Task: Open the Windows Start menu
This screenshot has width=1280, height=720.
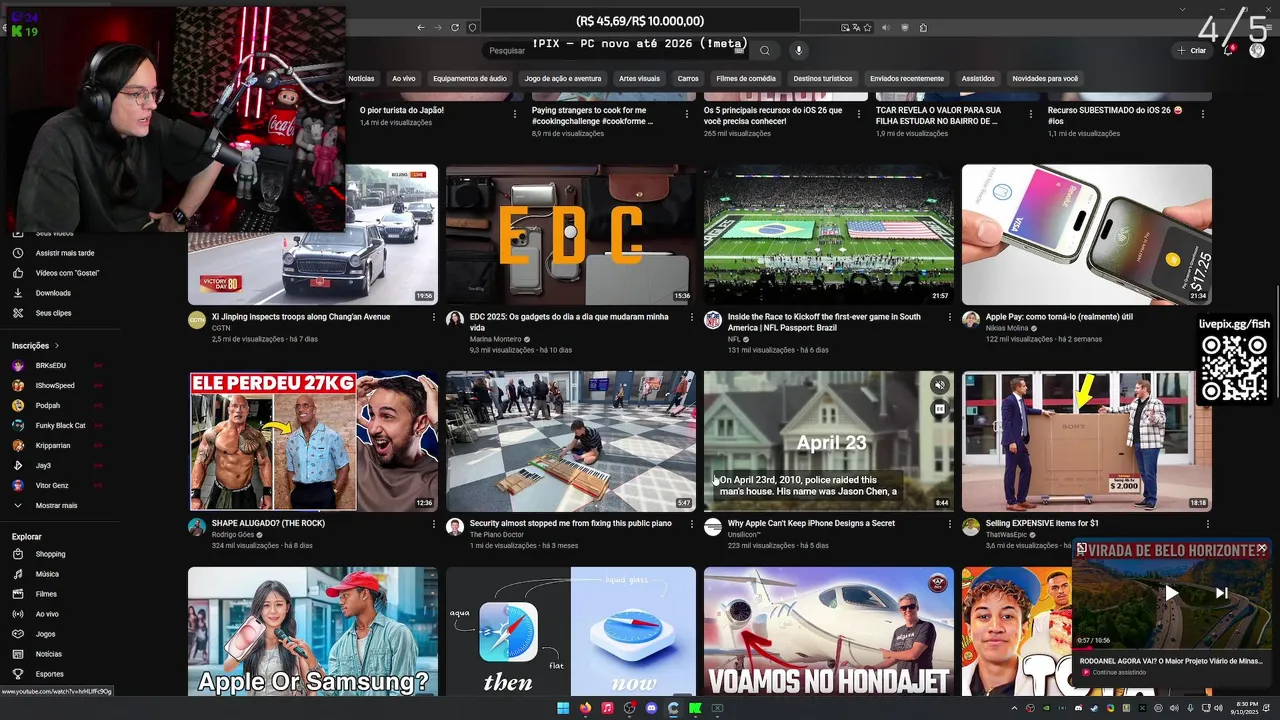Action: pyautogui.click(x=563, y=708)
